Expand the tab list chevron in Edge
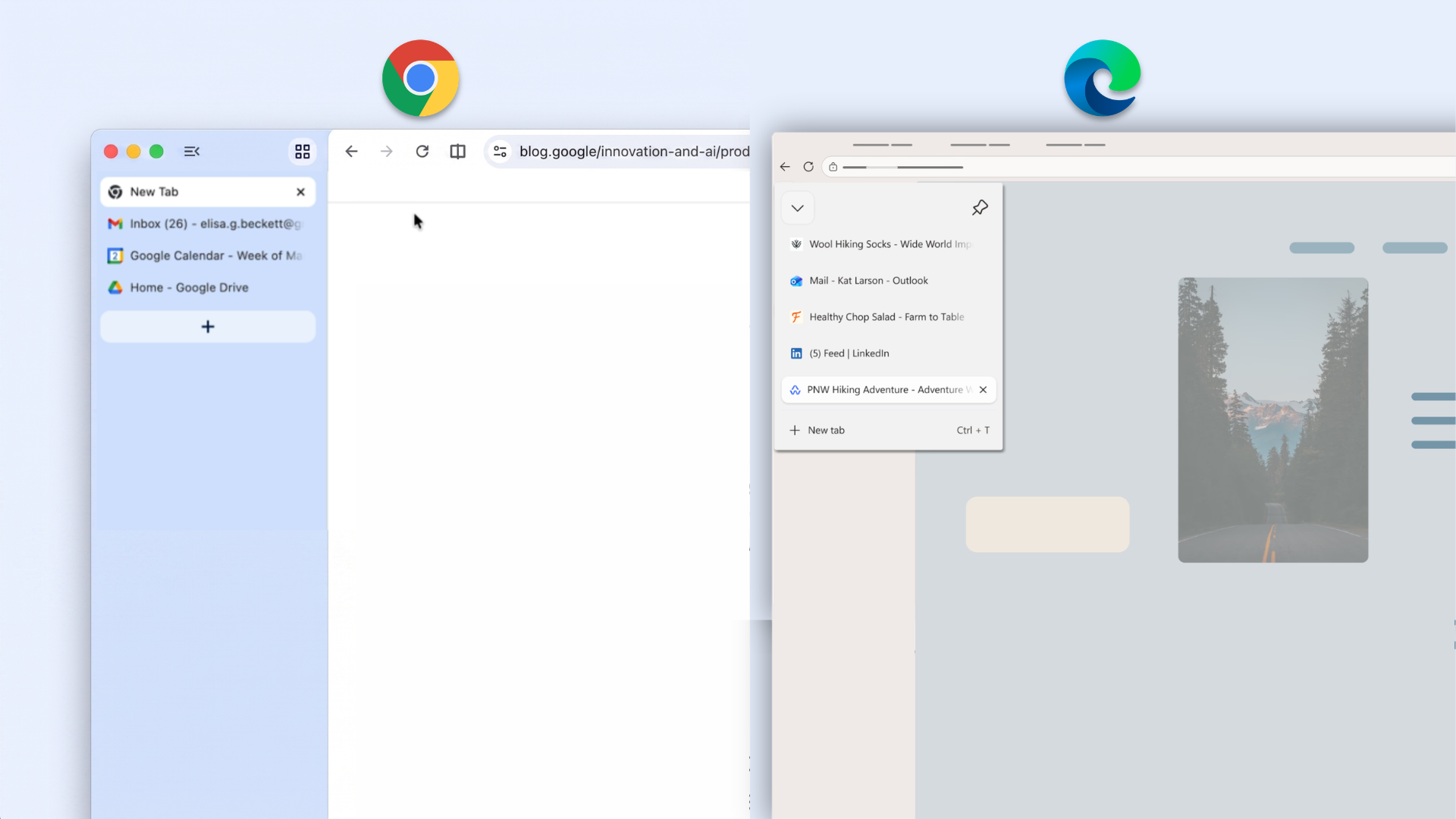 point(797,207)
